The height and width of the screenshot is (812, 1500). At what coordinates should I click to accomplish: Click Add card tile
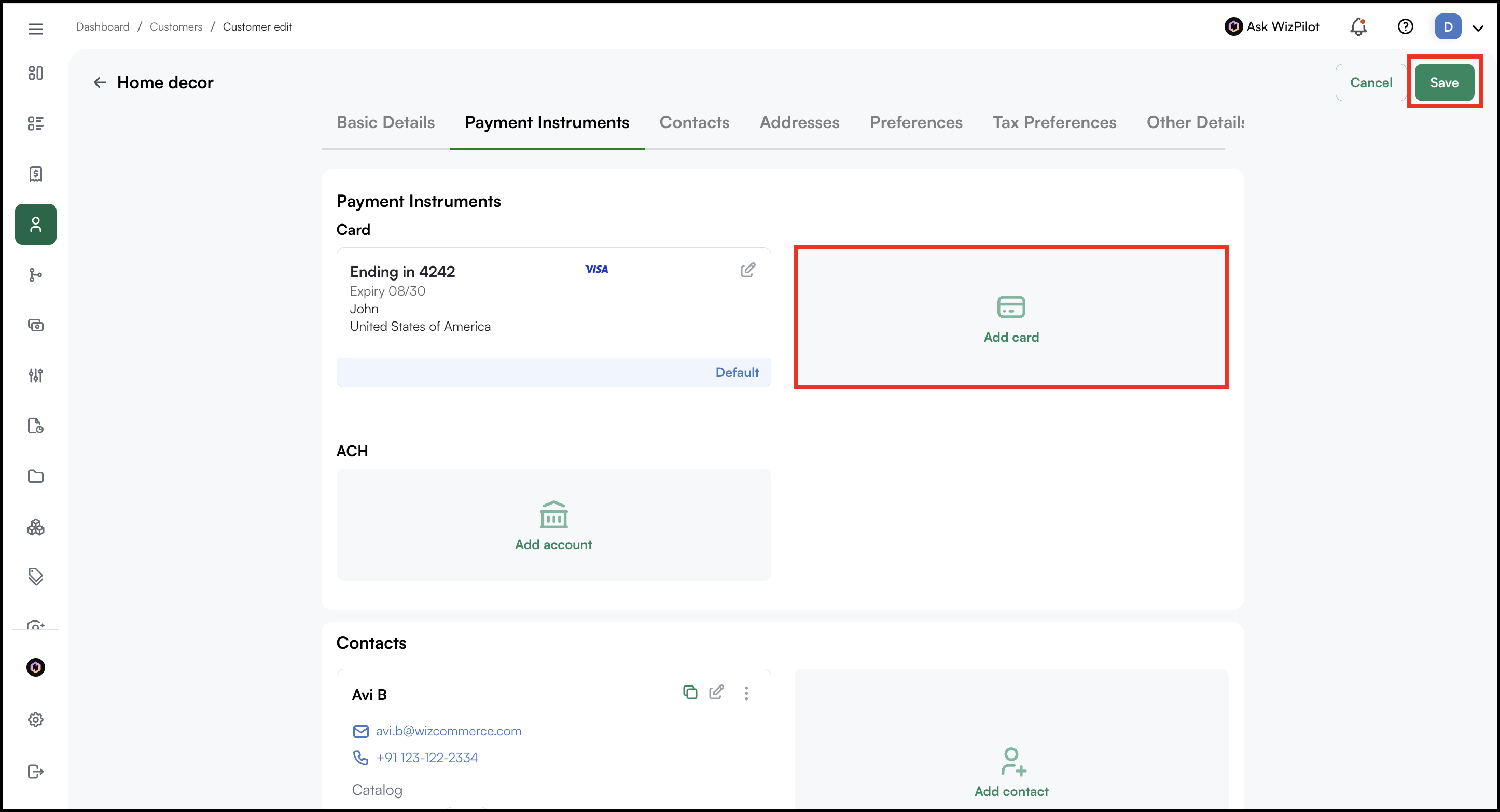pos(1011,317)
